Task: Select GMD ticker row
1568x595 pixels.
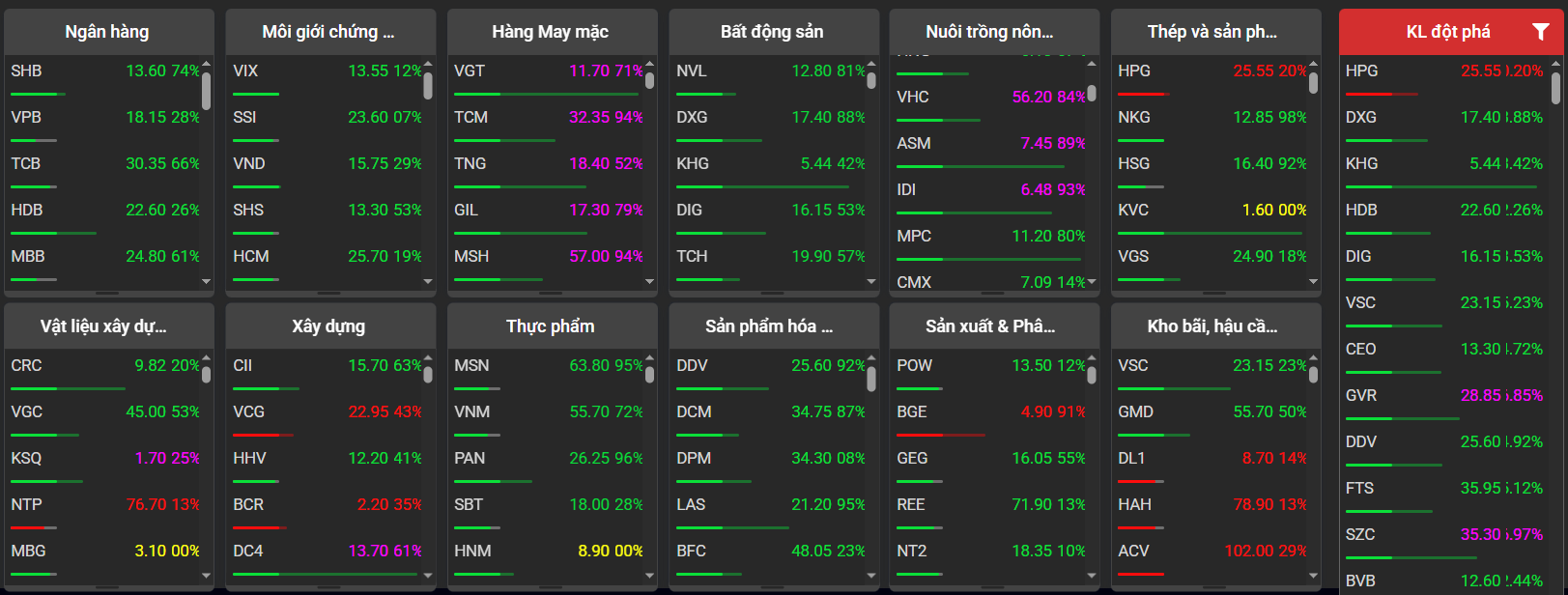Action: tap(1212, 418)
